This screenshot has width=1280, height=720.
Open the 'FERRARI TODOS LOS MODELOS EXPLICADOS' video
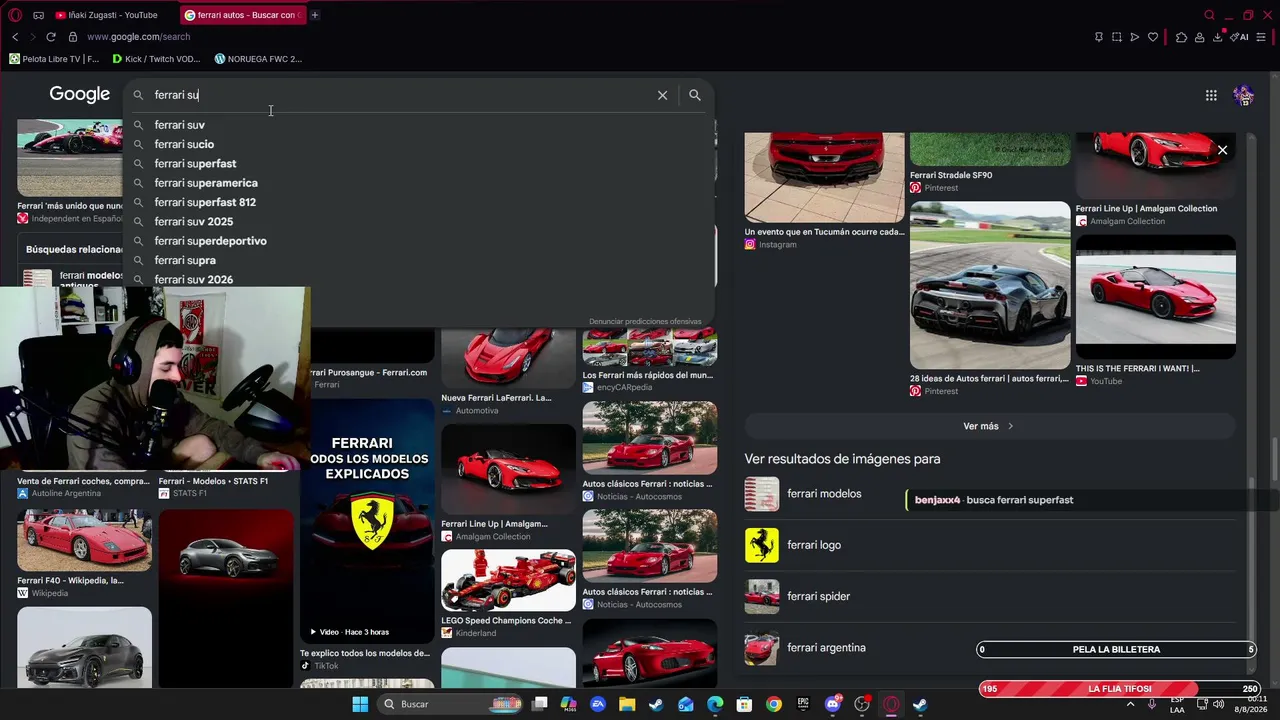[367, 520]
